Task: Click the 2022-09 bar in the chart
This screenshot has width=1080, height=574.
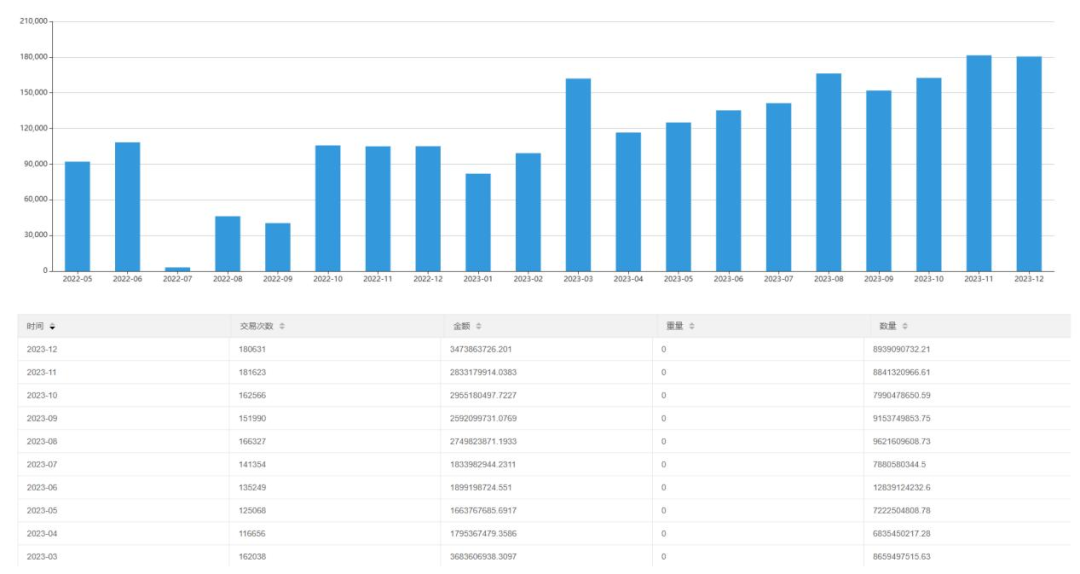Action: 278,247
